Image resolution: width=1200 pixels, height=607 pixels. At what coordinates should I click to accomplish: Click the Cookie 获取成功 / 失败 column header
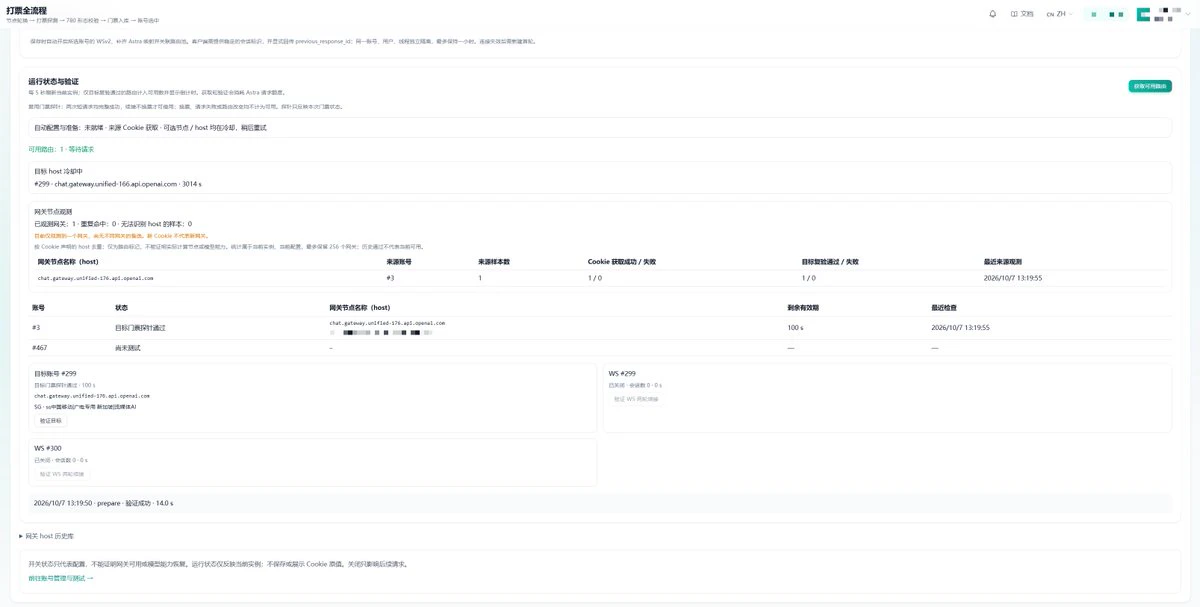[x=622, y=261]
